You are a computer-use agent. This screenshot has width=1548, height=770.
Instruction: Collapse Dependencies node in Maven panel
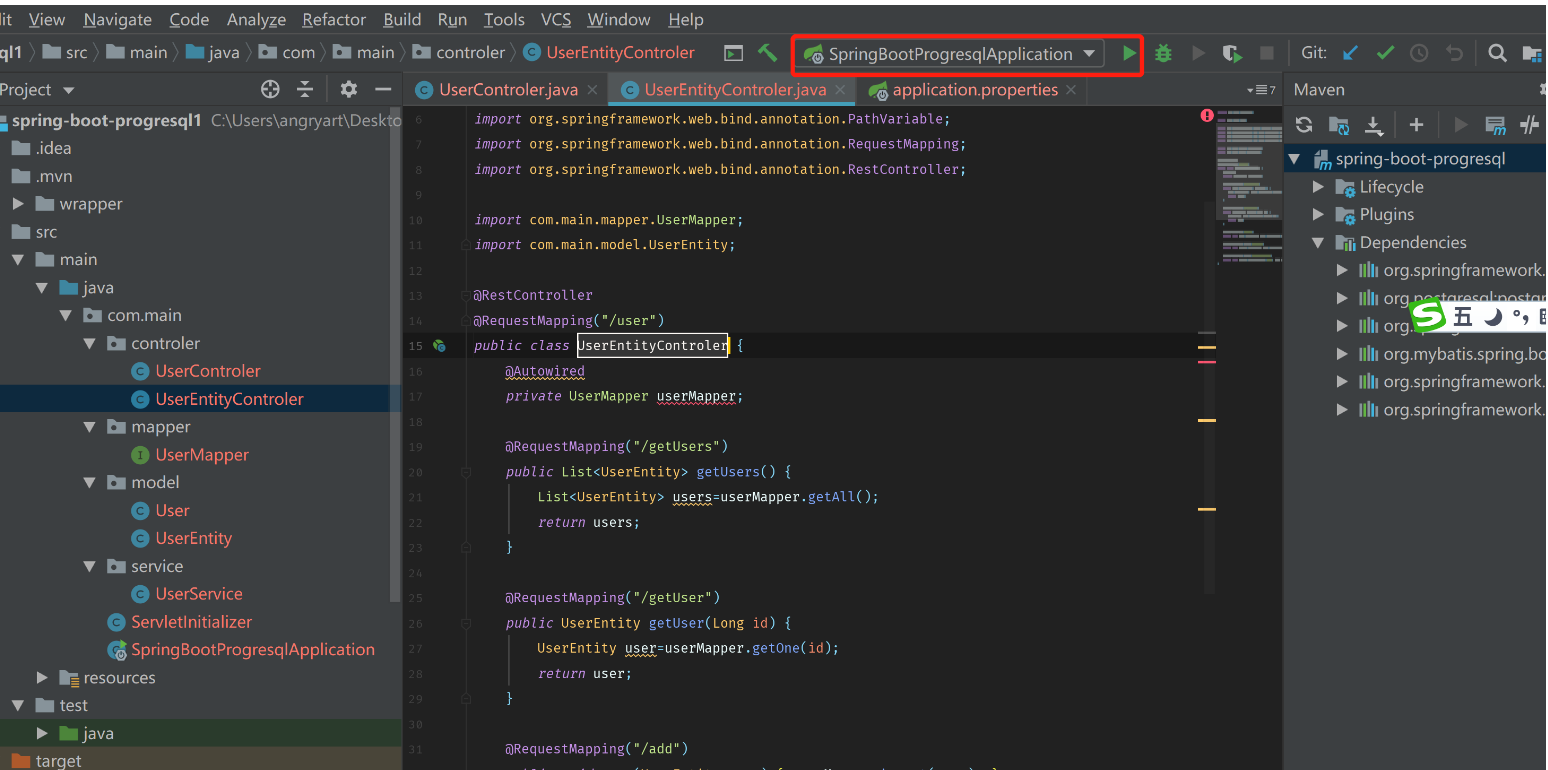click(1318, 243)
